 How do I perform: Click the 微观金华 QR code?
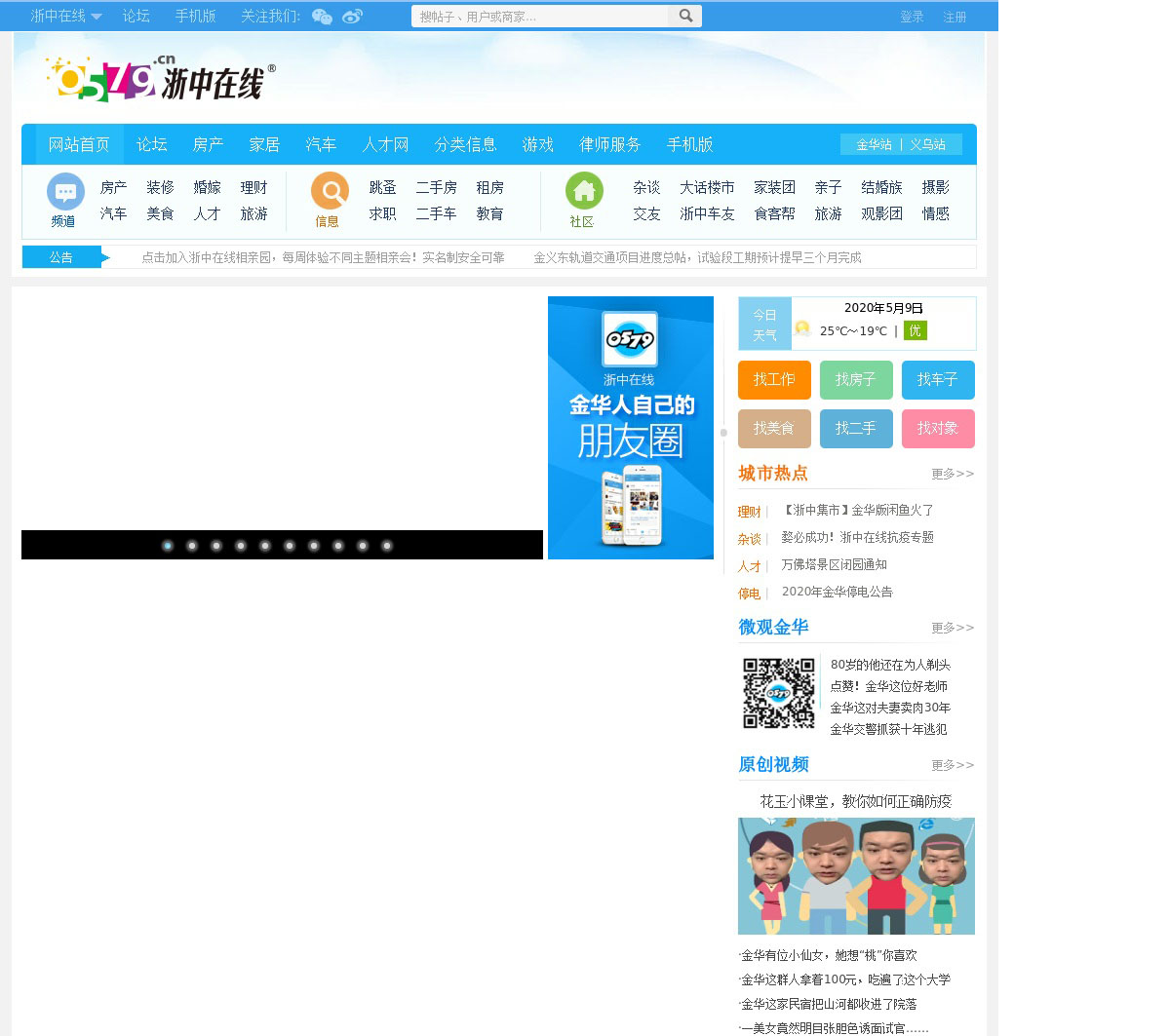[778, 693]
